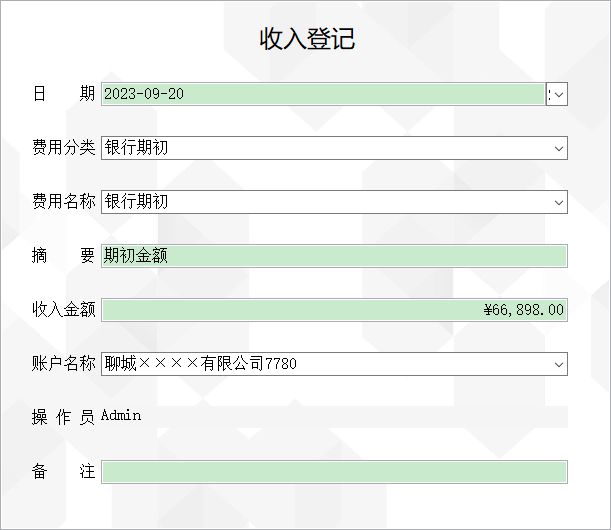Image resolution: width=611 pixels, height=530 pixels.
Task: Click the account text 聊城××××有限公司7780
Action: tap(201, 364)
